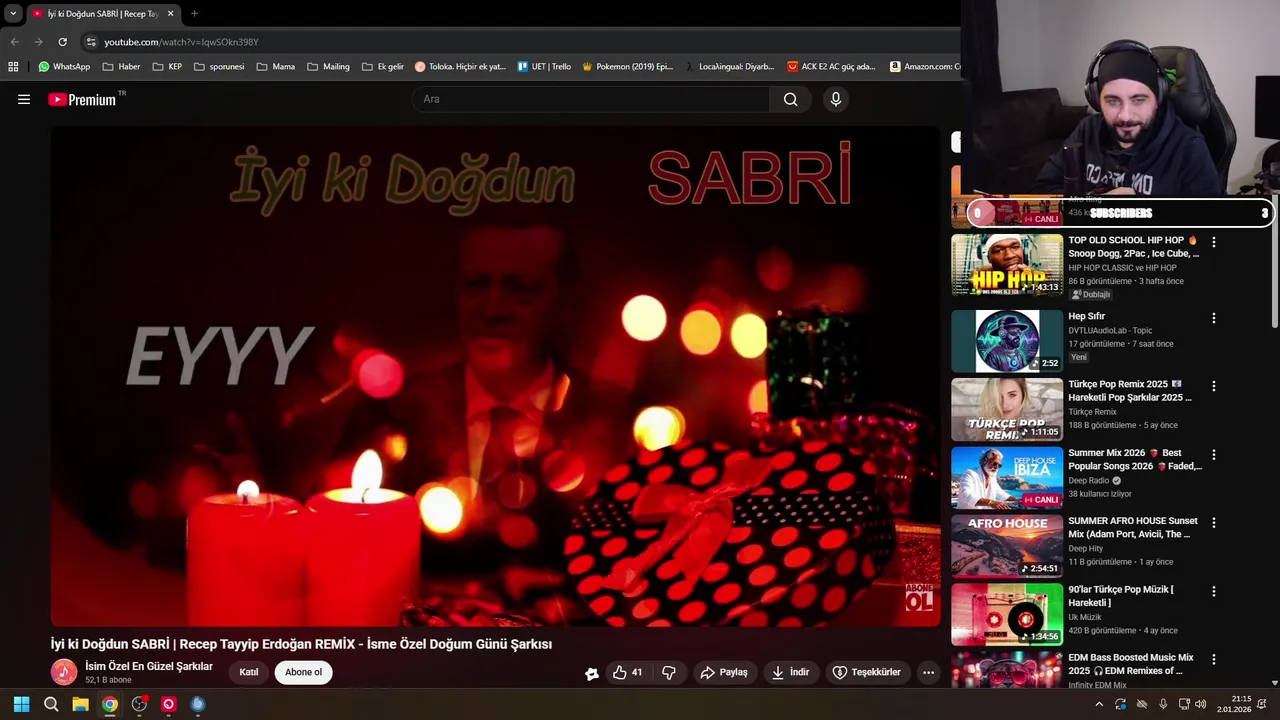This screenshot has height=720, width=1280.
Task: Go forward in browser history
Action: coord(38,42)
